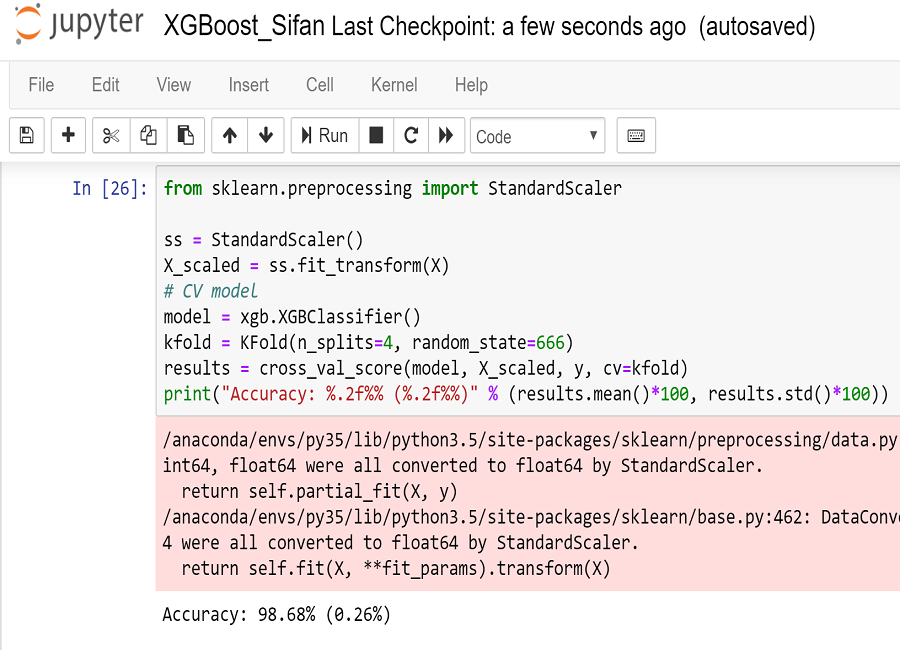Click inside the code cell editor

click(x=528, y=291)
